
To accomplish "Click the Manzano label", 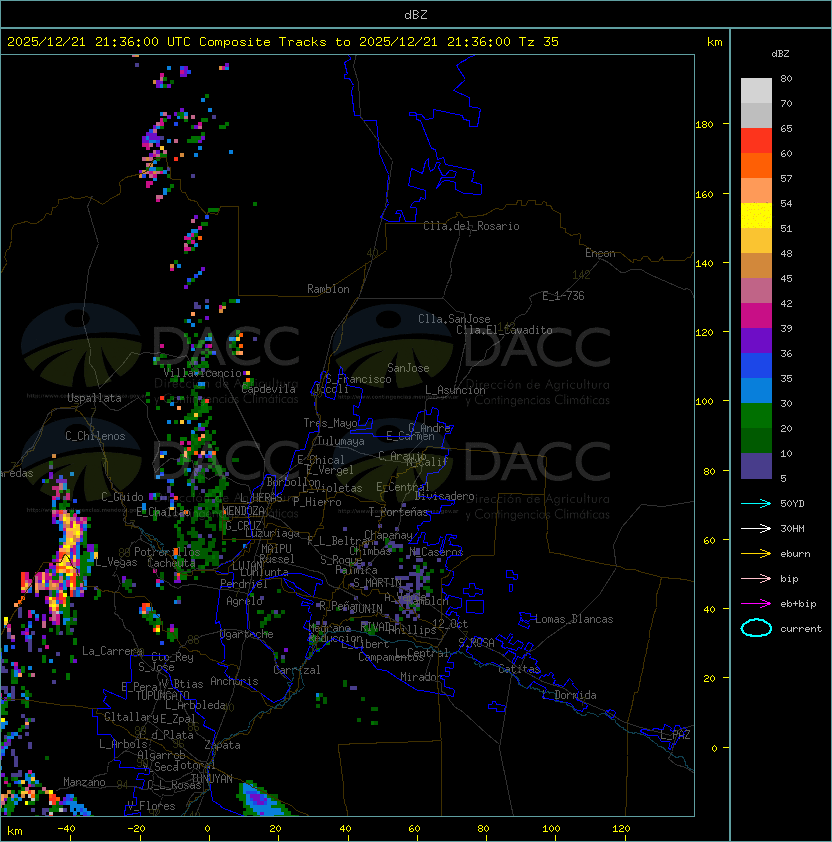I will (x=84, y=782).
